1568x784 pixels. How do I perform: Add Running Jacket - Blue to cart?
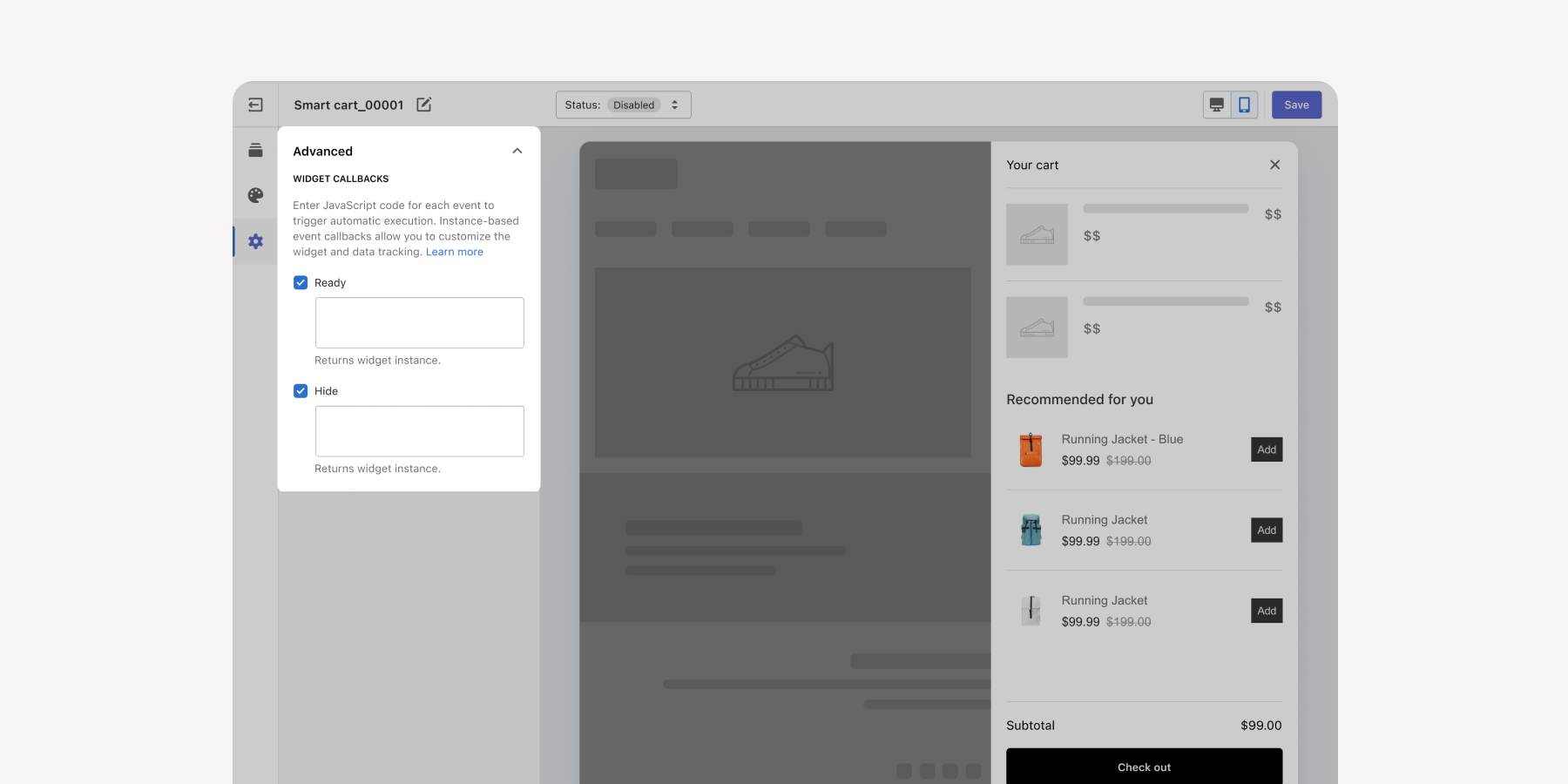[x=1267, y=449]
